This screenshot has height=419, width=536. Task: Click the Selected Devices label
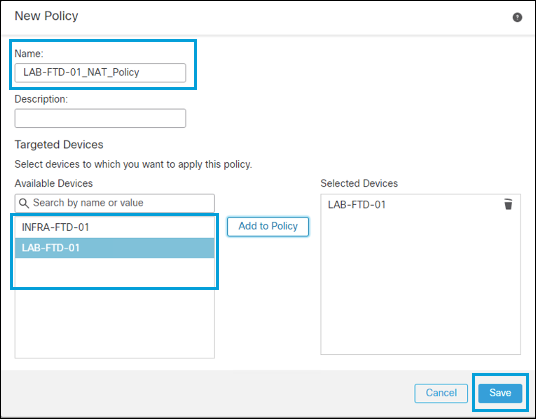359,184
